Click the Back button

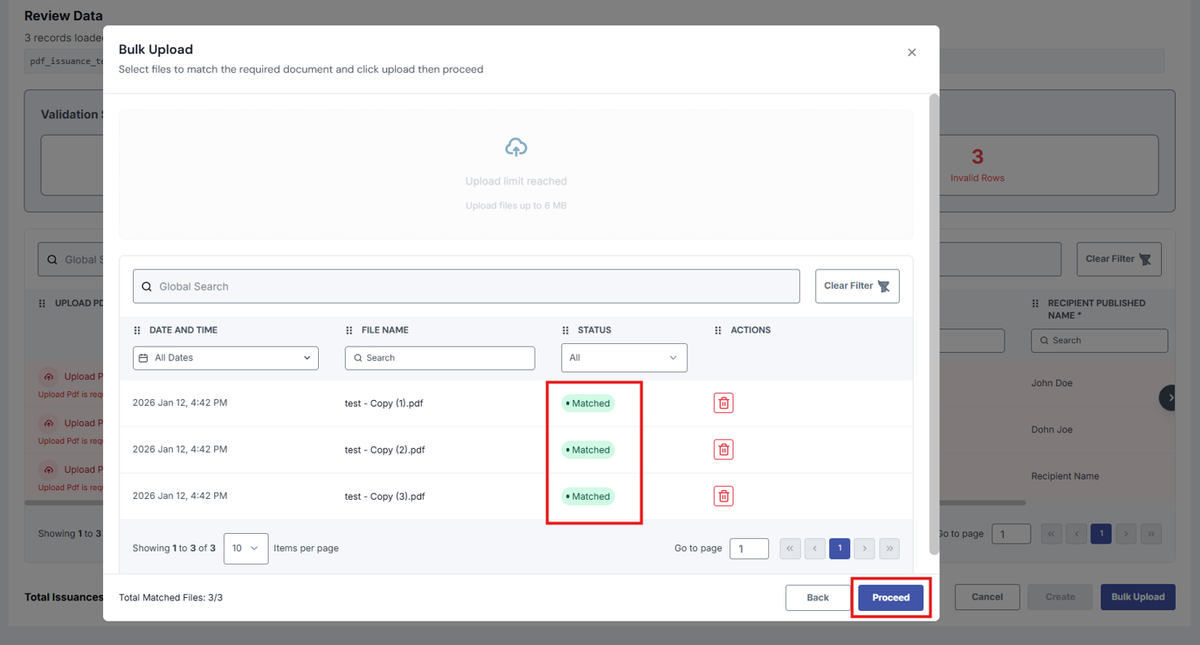coord(818,597)
